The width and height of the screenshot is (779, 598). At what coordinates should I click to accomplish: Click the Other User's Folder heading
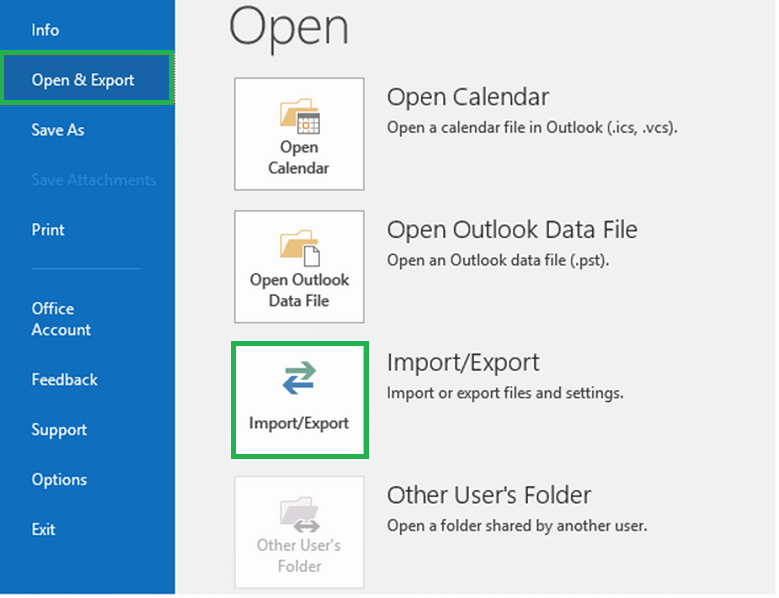click(x=489, y=495)
